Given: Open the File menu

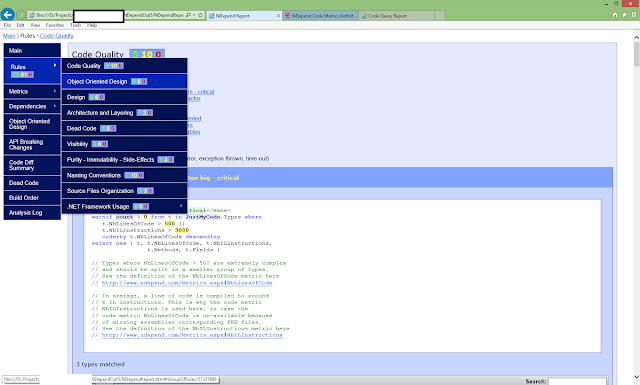Looking at the screenshot, I should pos(7,25).
